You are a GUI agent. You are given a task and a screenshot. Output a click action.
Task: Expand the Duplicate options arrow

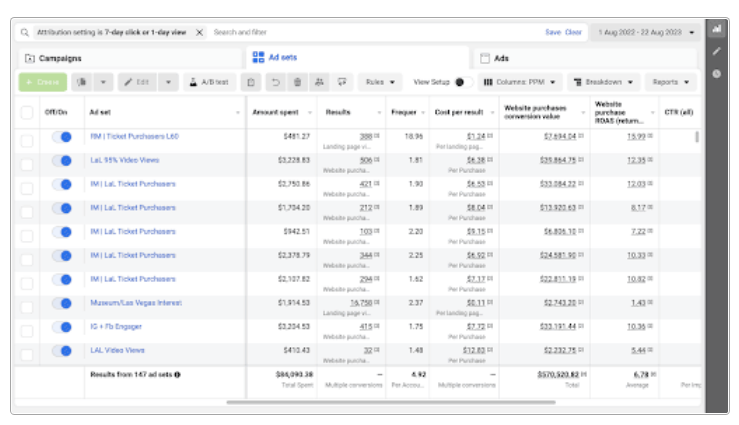[103, 82]
